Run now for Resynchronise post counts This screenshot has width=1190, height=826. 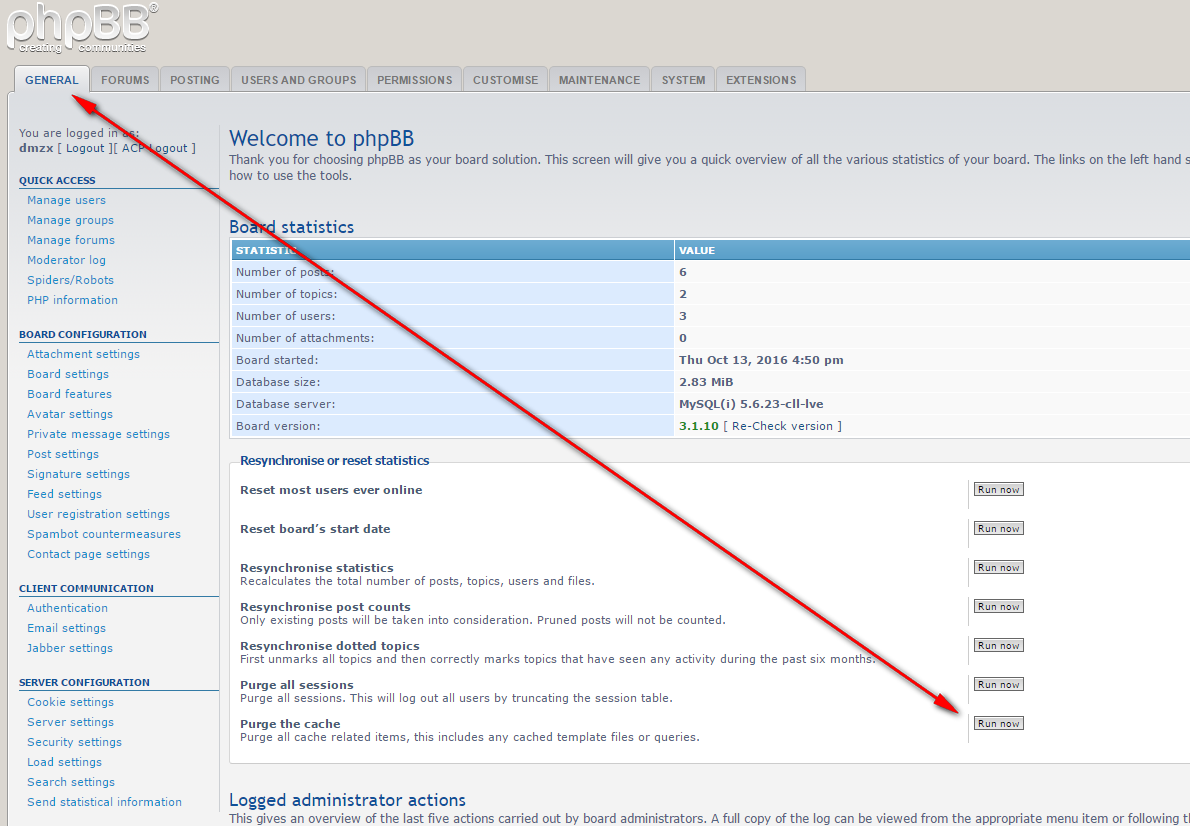click(998, 607)
